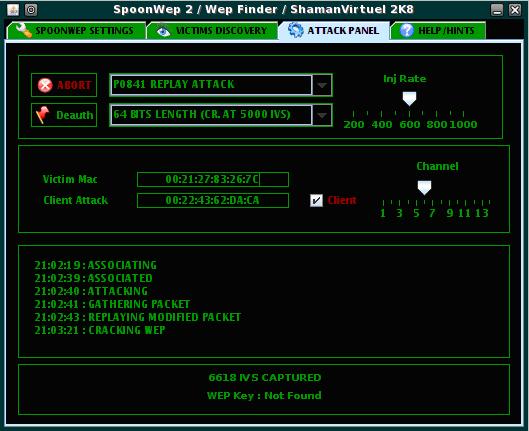This screenshot has width=529, height=431.
Task: Click the eye icon on Victims Discovery tab
Action: [164, 31]
